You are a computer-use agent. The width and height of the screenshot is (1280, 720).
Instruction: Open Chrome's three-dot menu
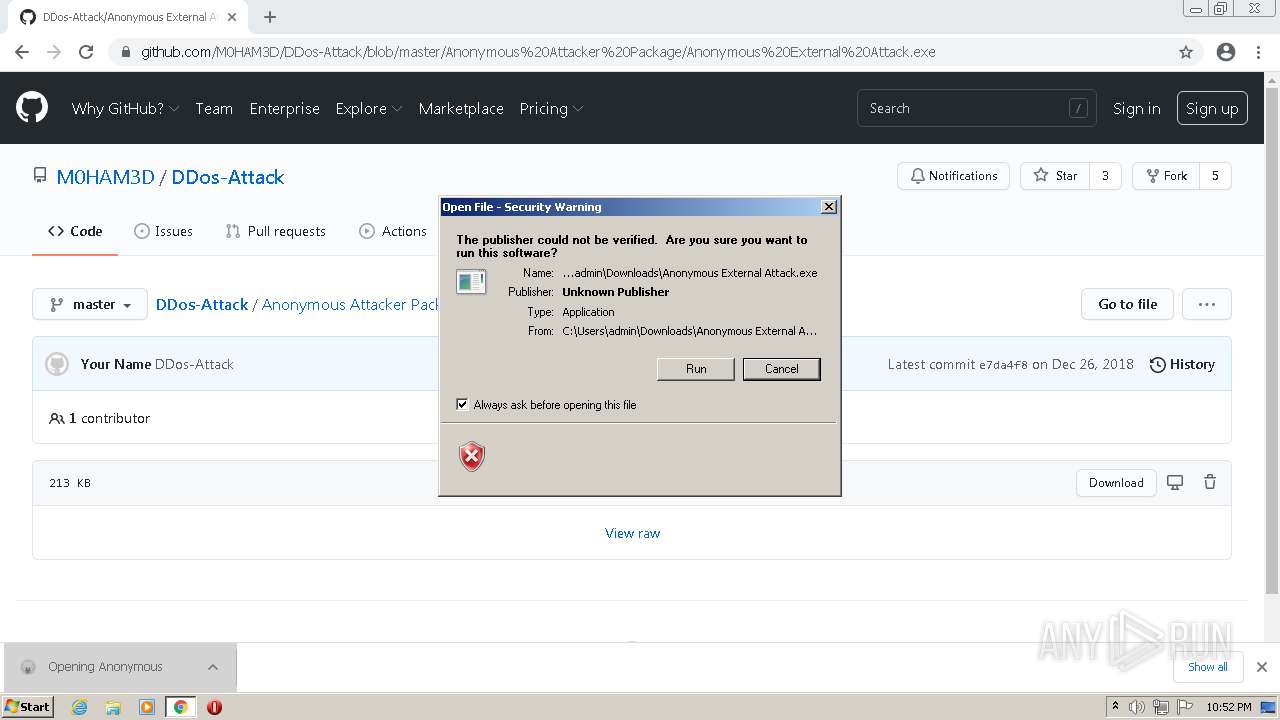pos(1258,52)
